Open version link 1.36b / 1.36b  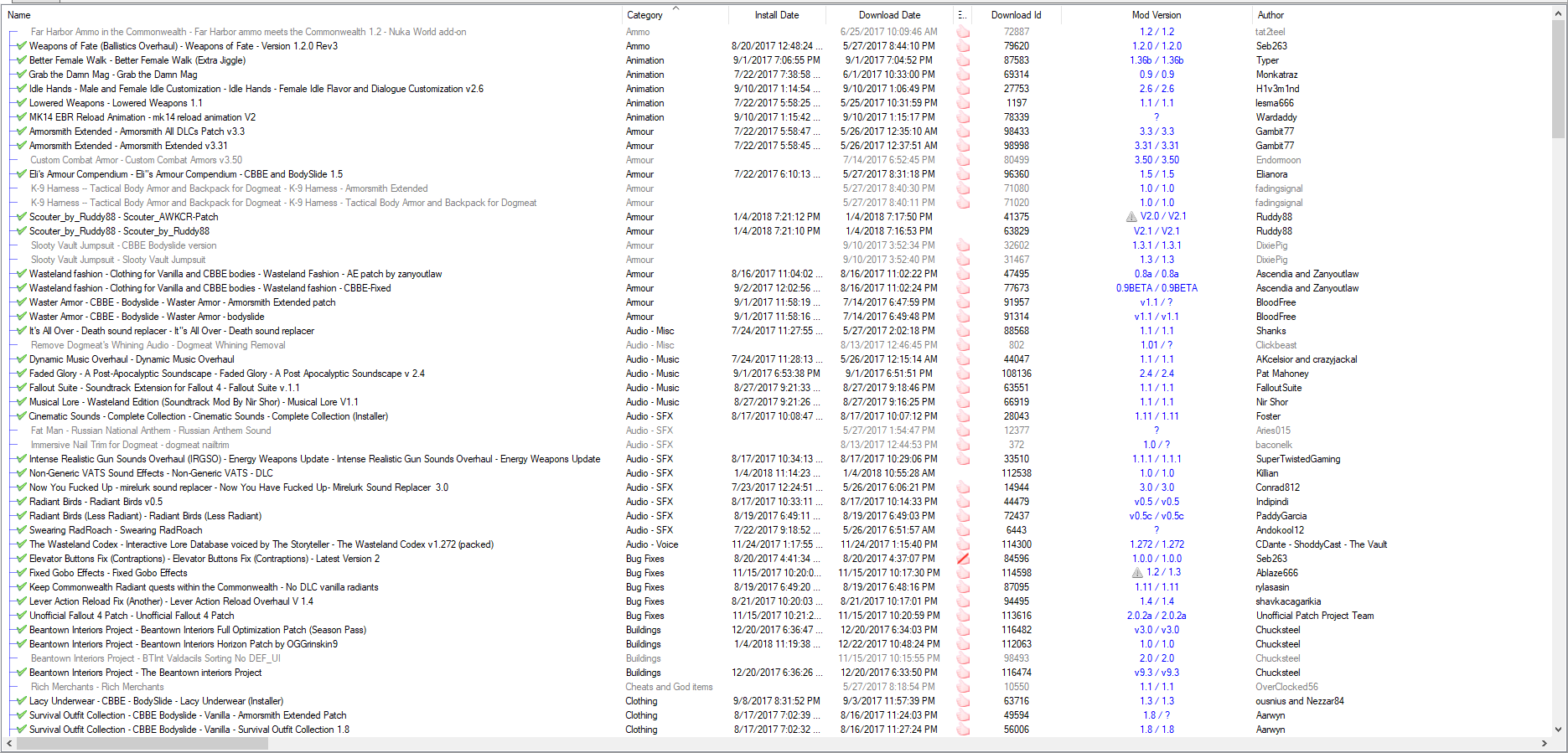(x=1157, y=60)
